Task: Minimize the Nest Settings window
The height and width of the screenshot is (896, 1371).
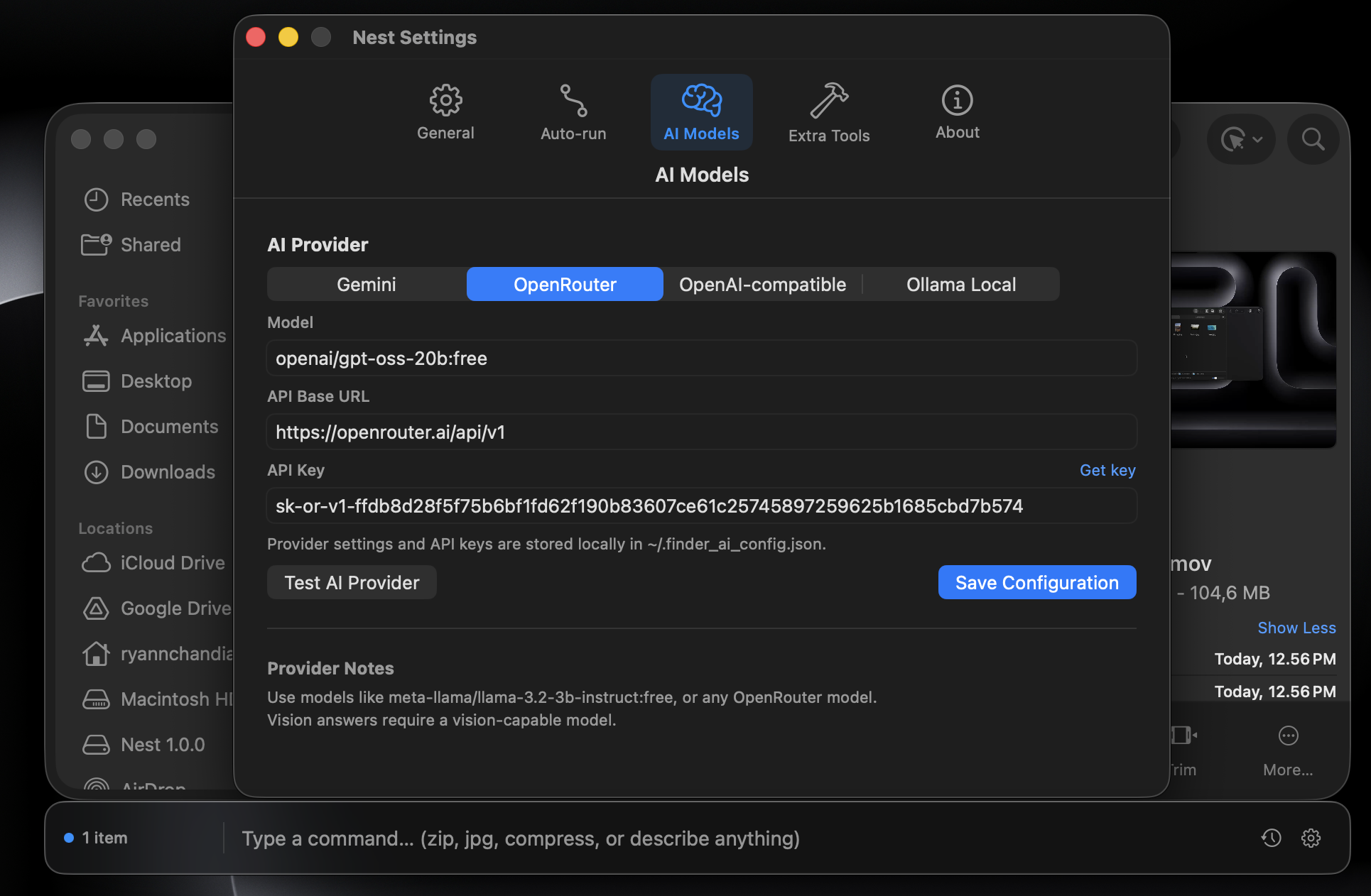Action: (x=288, y=37)
